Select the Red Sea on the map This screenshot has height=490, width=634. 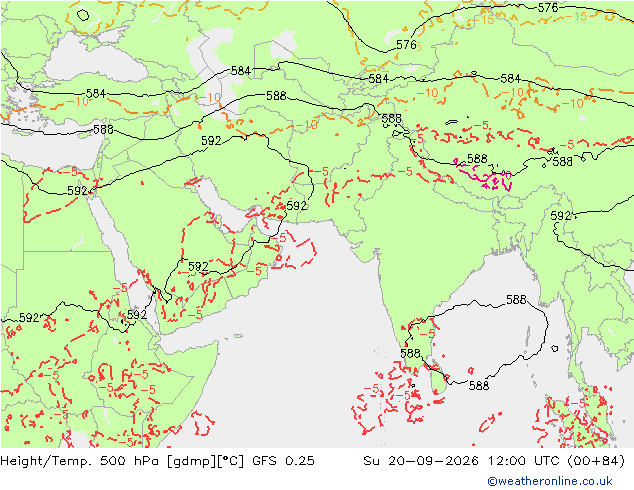point(121,251)
